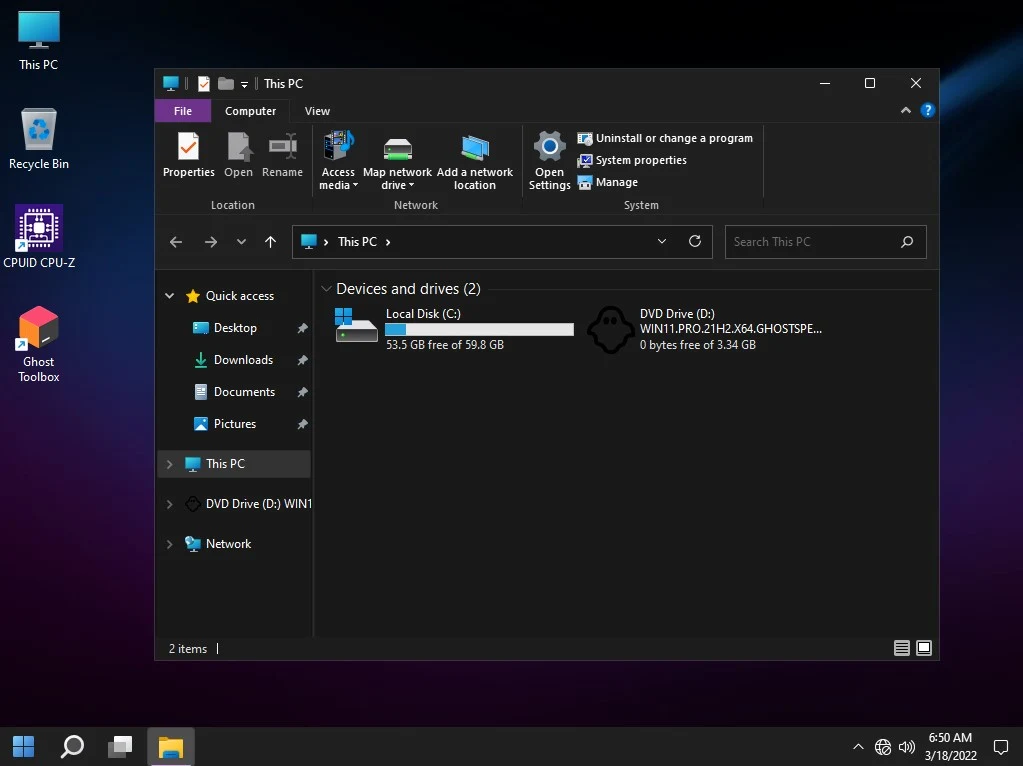The width and height of the screenshot is (1023, 766).
Task: Select Network in navigation pane
Action: coord(228,544)
